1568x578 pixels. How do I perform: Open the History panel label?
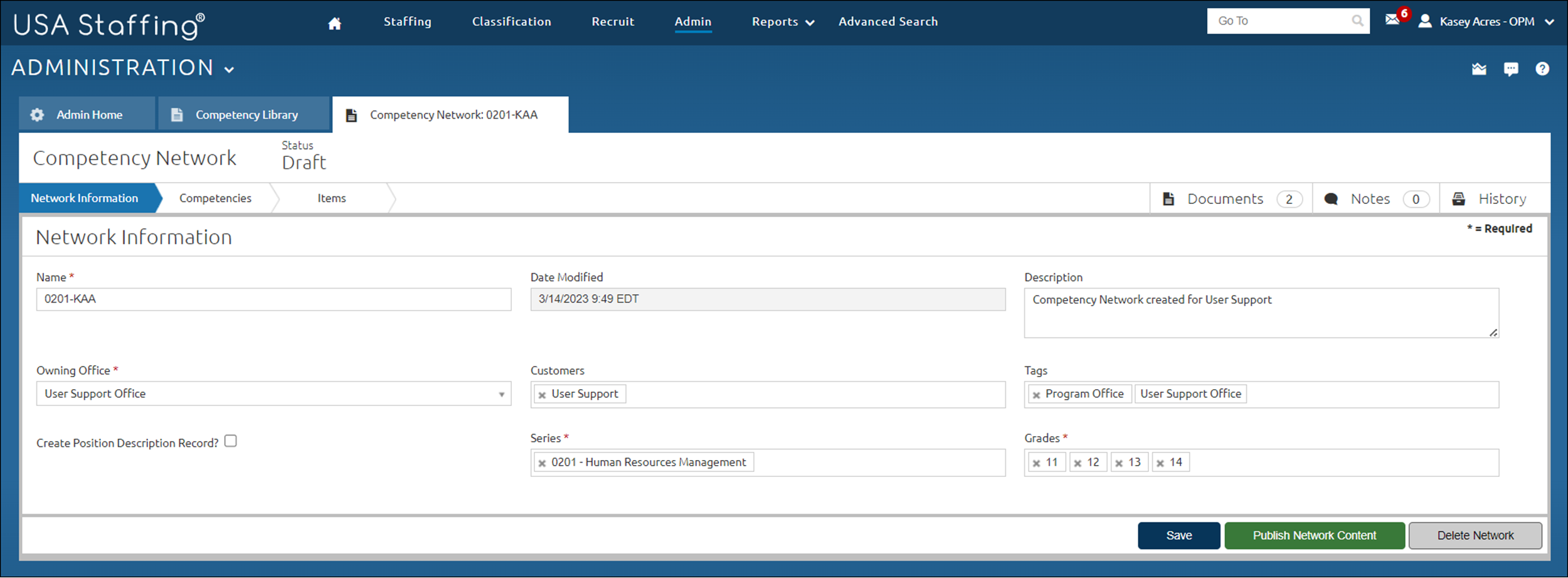coord(1502,199)
